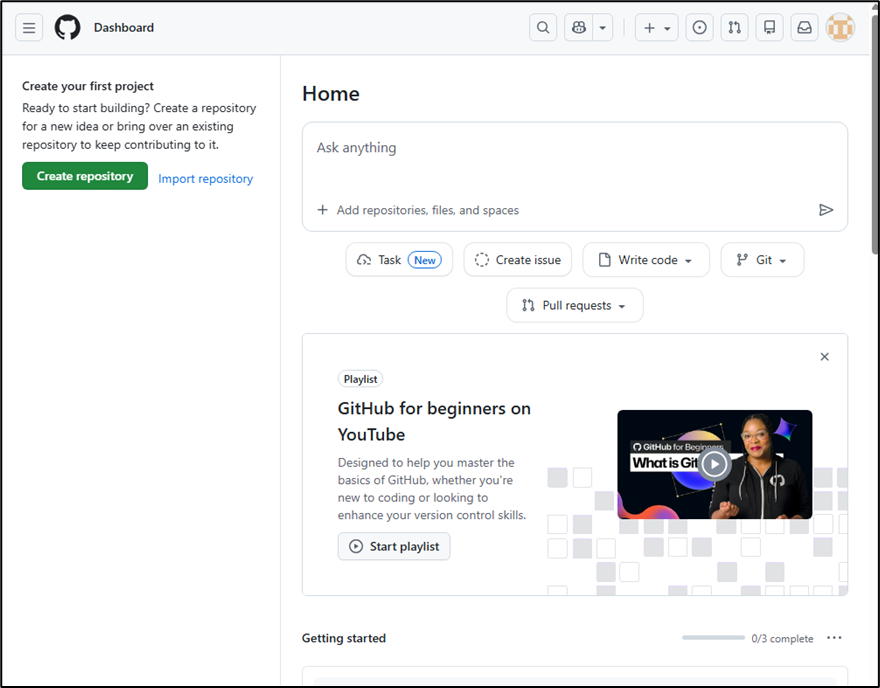Click the green Create repository button
This screenshot has height=688, width=880.
tap(85, 176)
